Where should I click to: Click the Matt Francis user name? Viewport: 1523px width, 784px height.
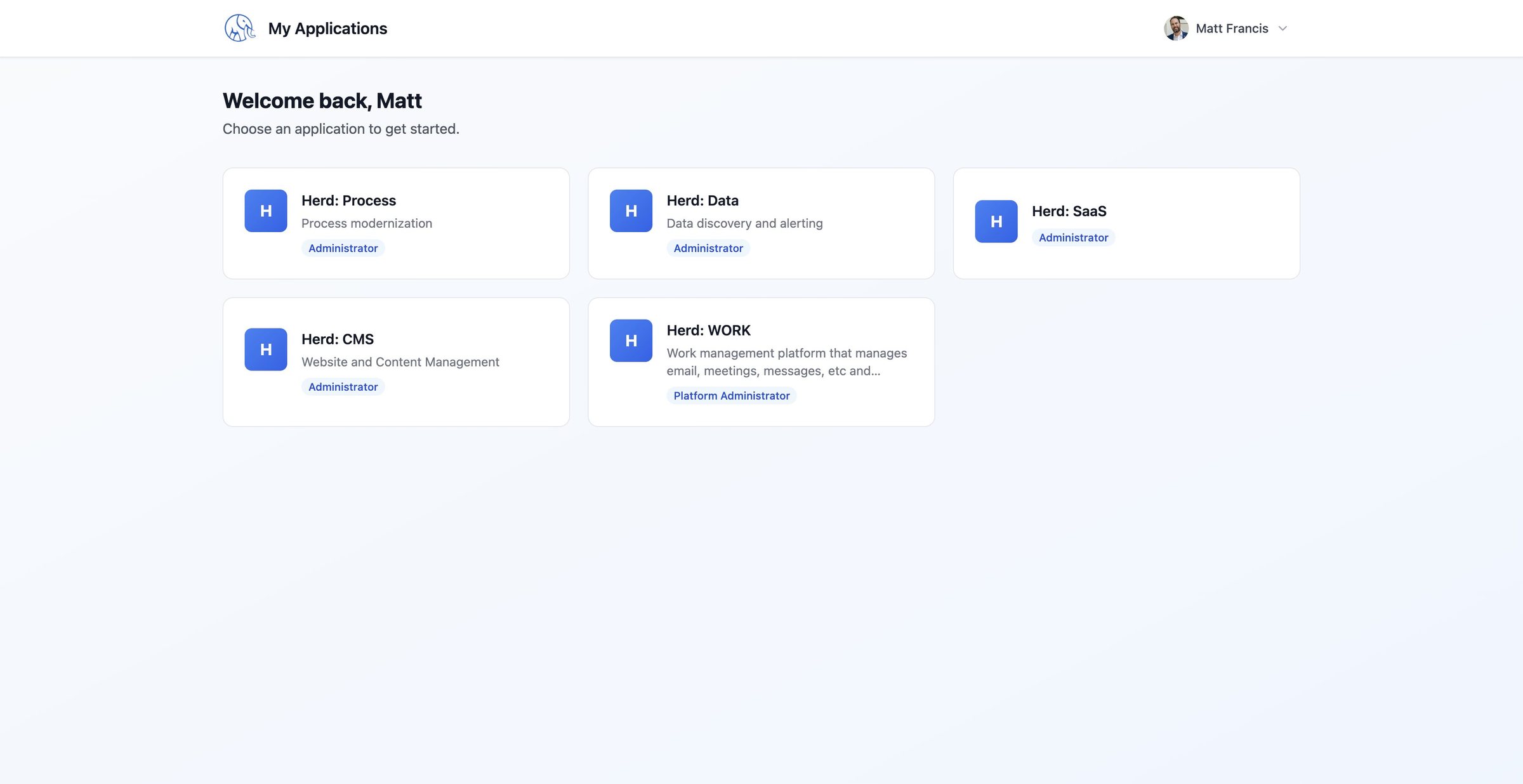(1232, 29)
